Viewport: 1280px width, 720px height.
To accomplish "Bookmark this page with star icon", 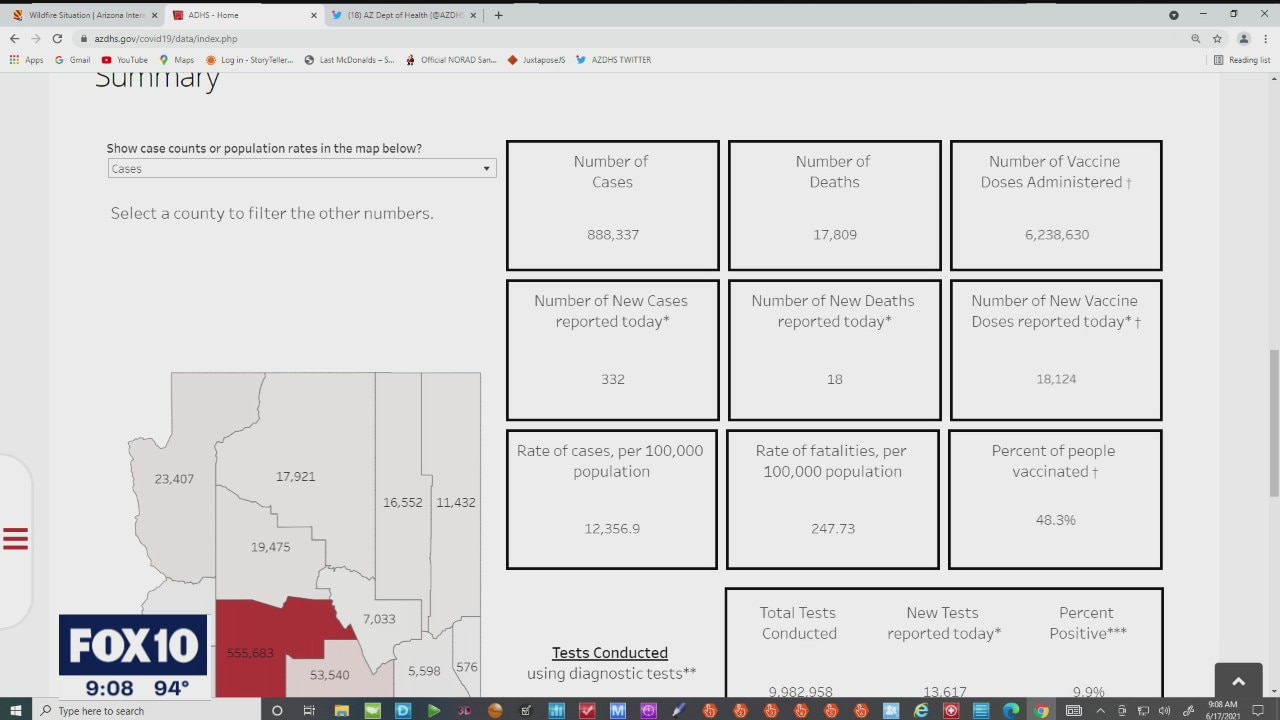I will 1217,39.
